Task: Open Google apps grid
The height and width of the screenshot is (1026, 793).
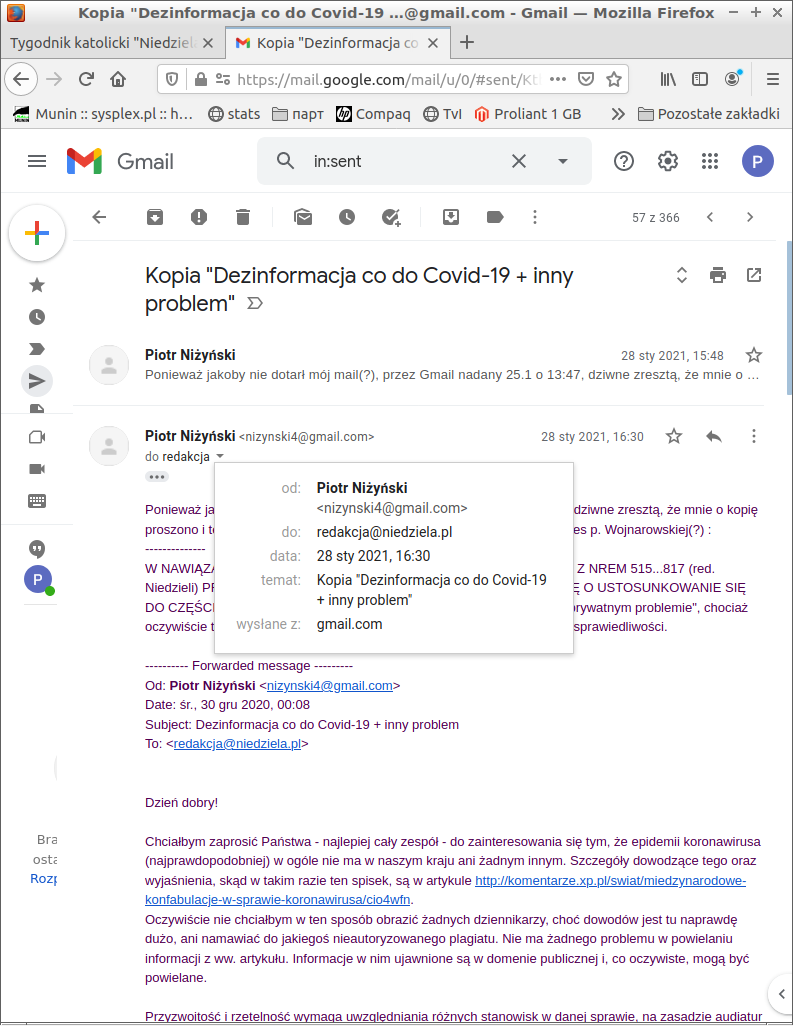Action: click(x=710, y=161)
